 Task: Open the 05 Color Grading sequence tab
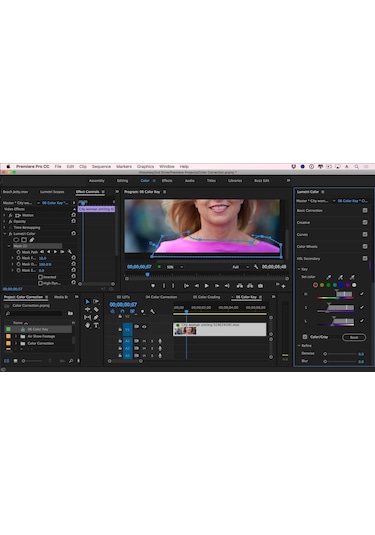(206, 297)
